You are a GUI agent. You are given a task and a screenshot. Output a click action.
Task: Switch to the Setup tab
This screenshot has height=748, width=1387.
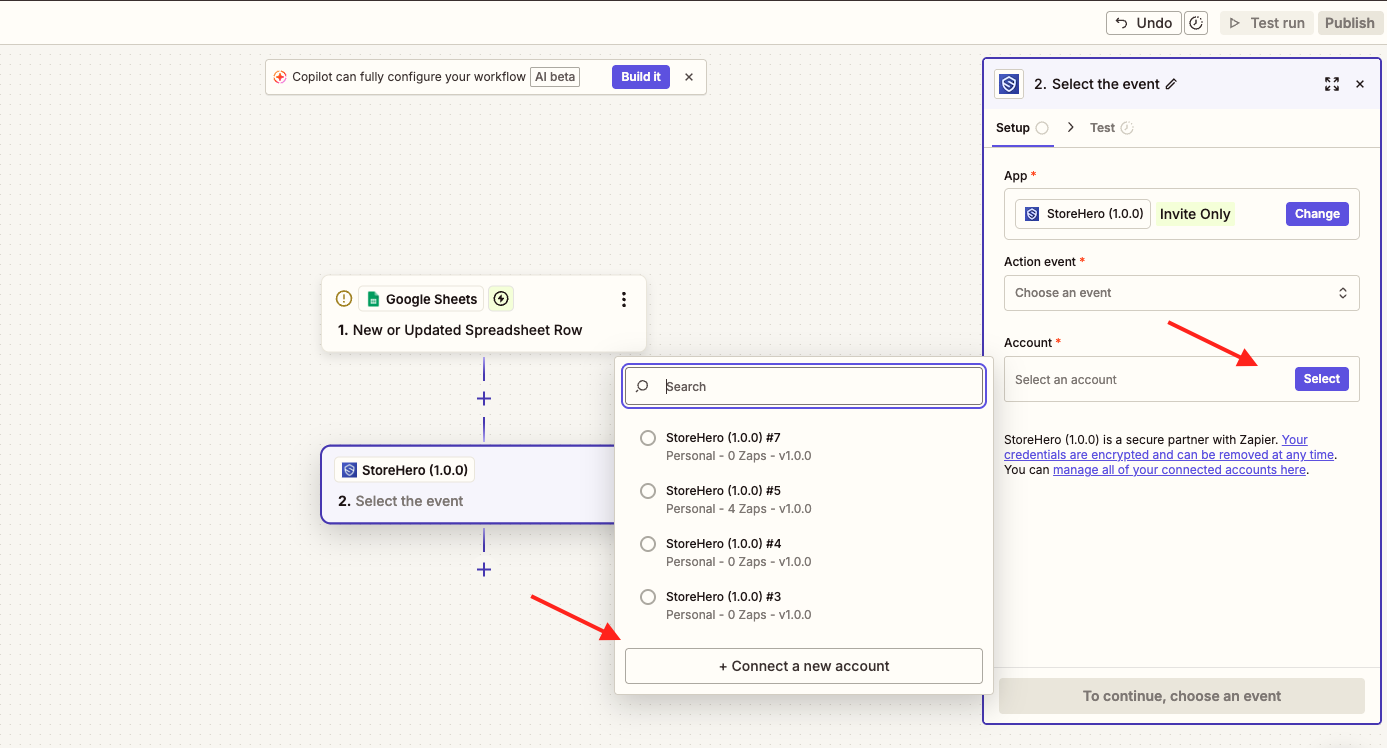[1013, 128]
